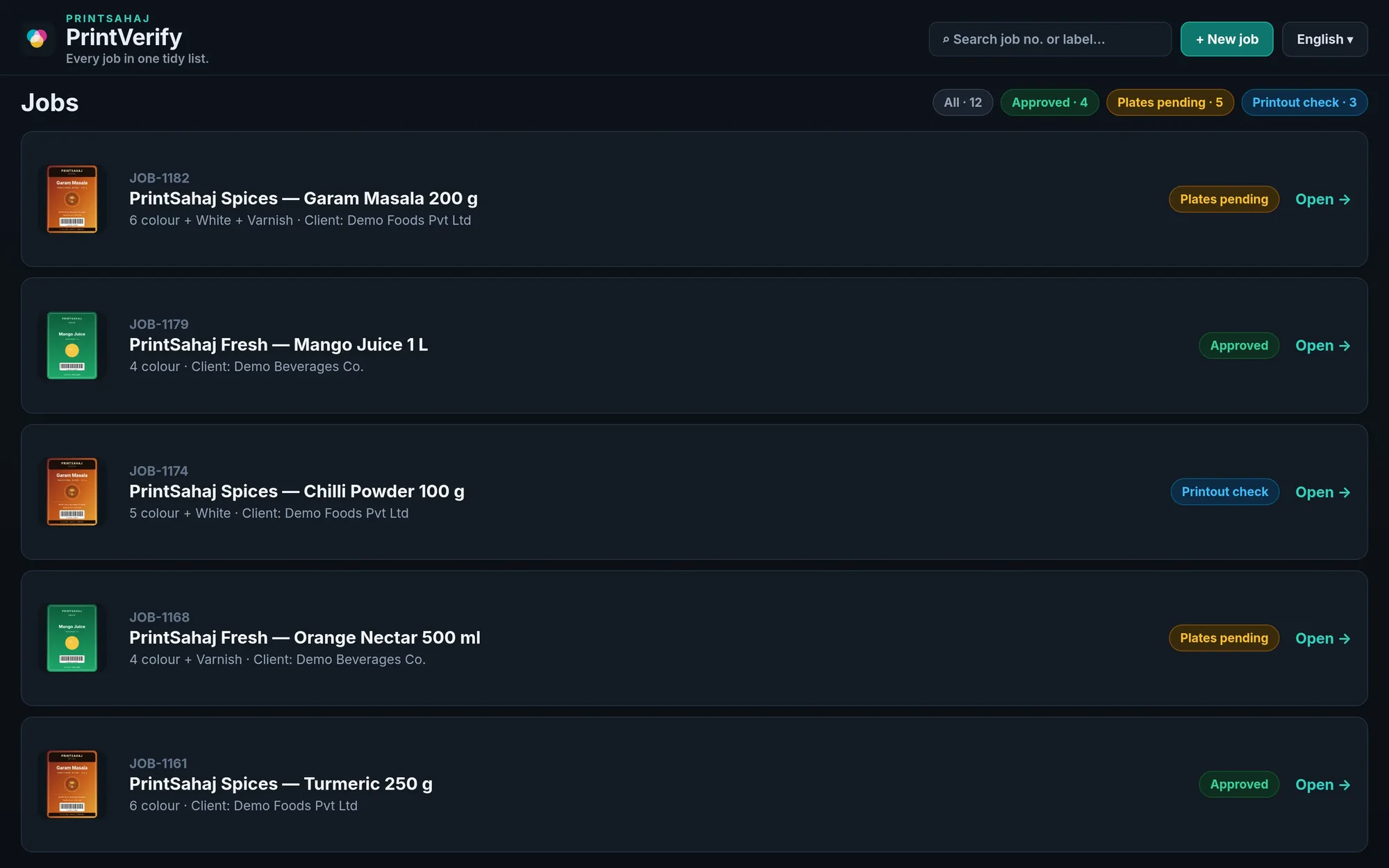Filter jobs by Approved · 4
Screen dimensions: 1389x868
coord(1049,102)
